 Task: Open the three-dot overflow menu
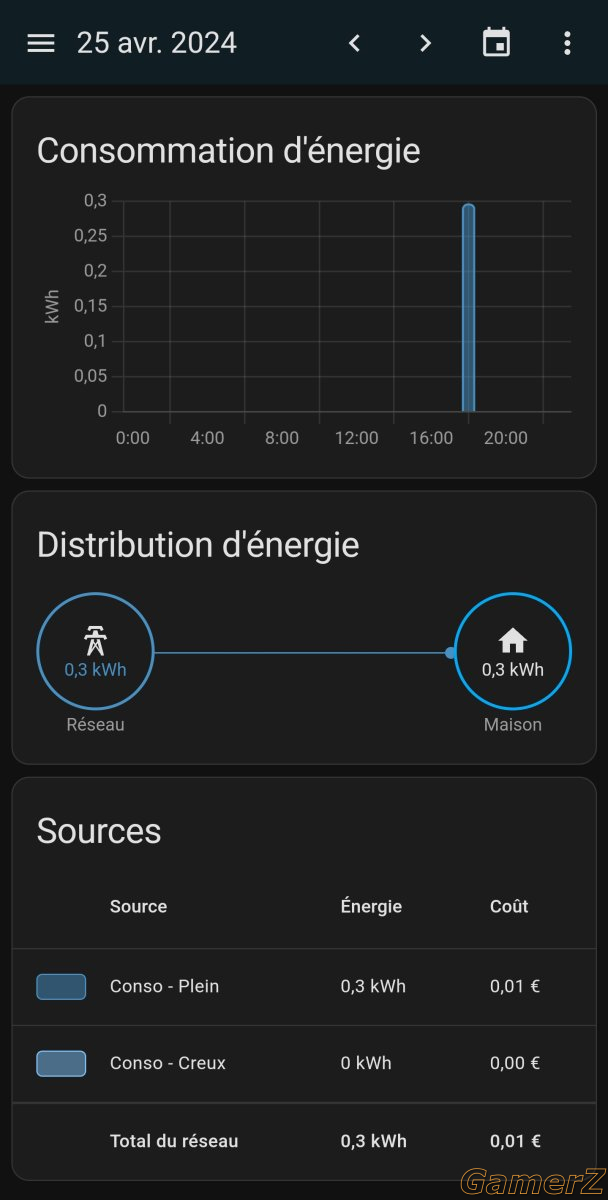[x=567, y=43]
